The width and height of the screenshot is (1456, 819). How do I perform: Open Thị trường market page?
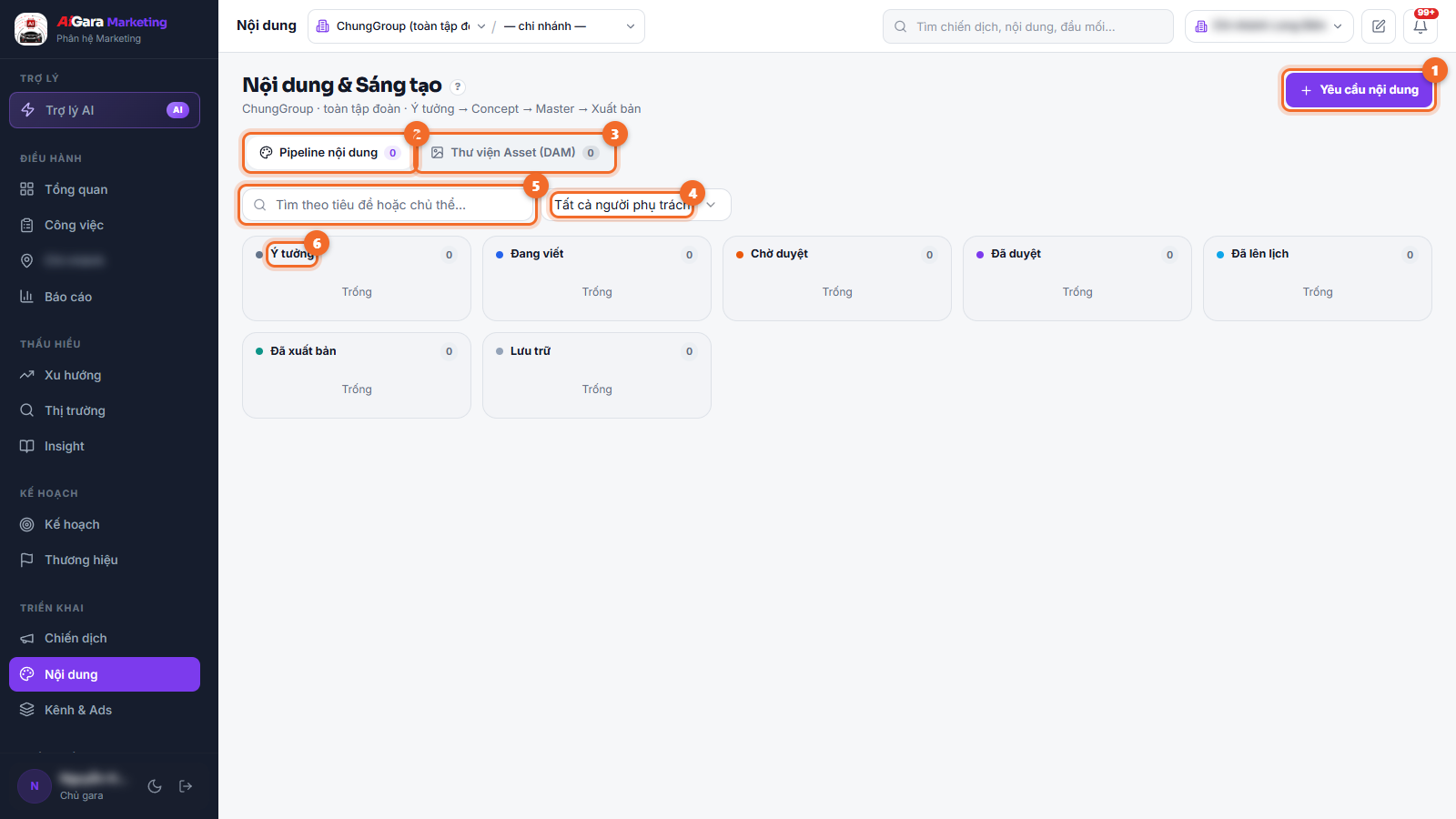click(x=105, y=410)
